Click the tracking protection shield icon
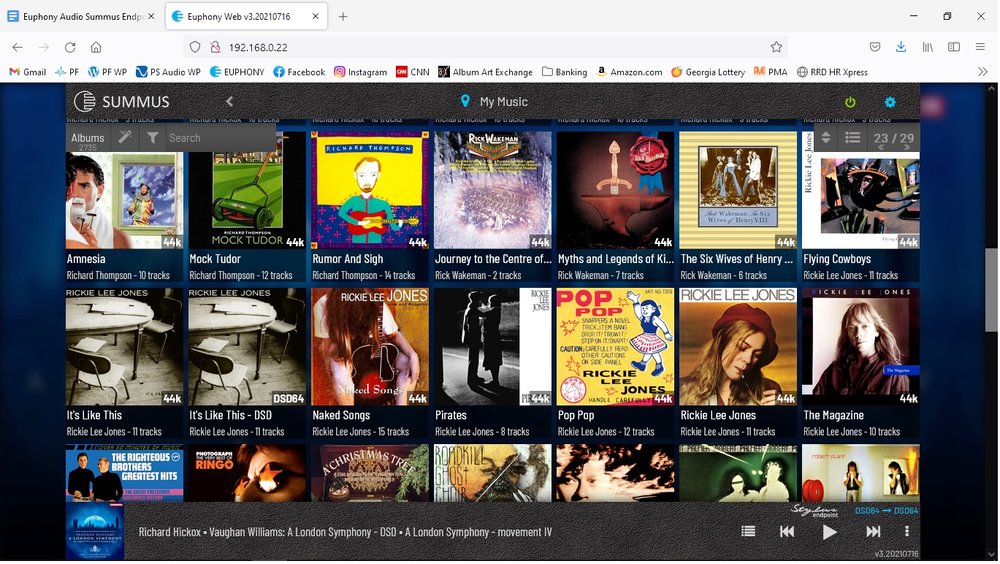The height and width of the screenshot is (564, 1000). pyautogui.click(x=195, y=47)
